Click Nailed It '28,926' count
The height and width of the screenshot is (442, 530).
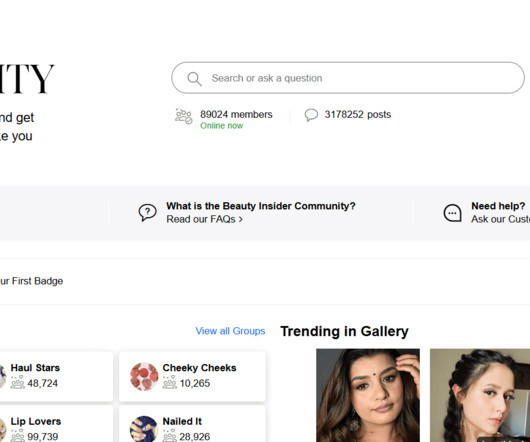pos(195,437)
